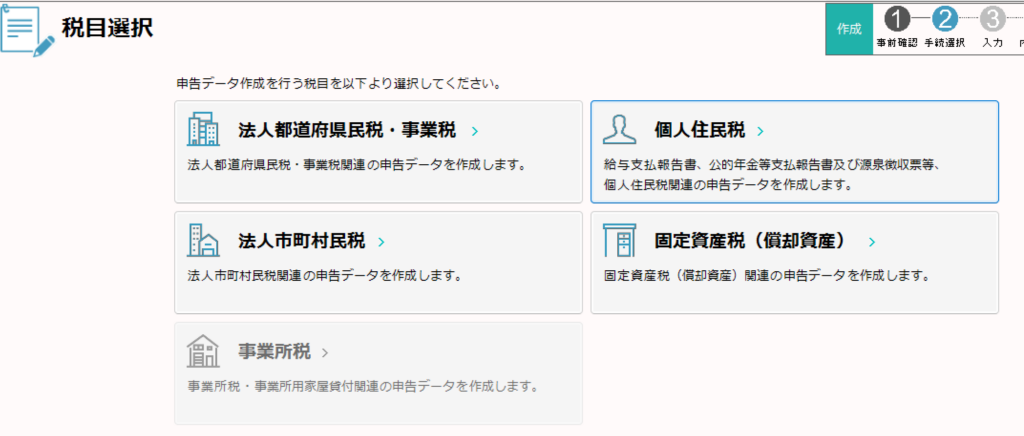The height and width of the screenshot is (436, 1024).
Task: Expand chevron next to 固定資産税（償却資産）
Action: pyautogui.click(x=872, y=242)
